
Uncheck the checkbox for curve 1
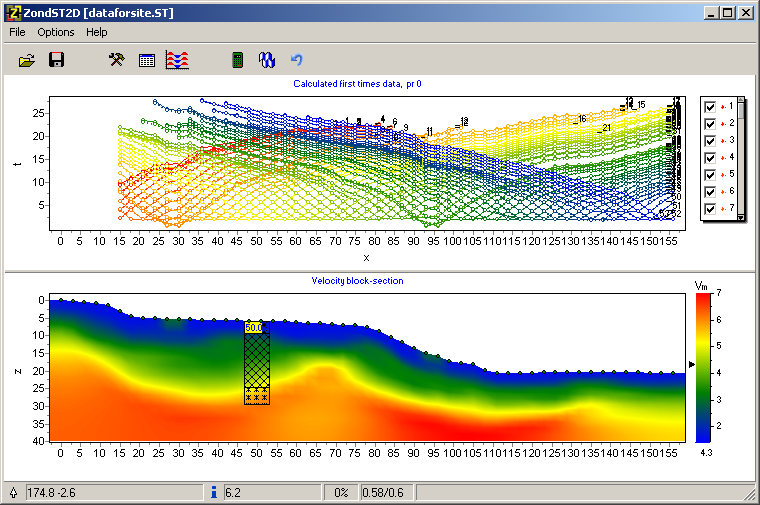pos(710,106)
